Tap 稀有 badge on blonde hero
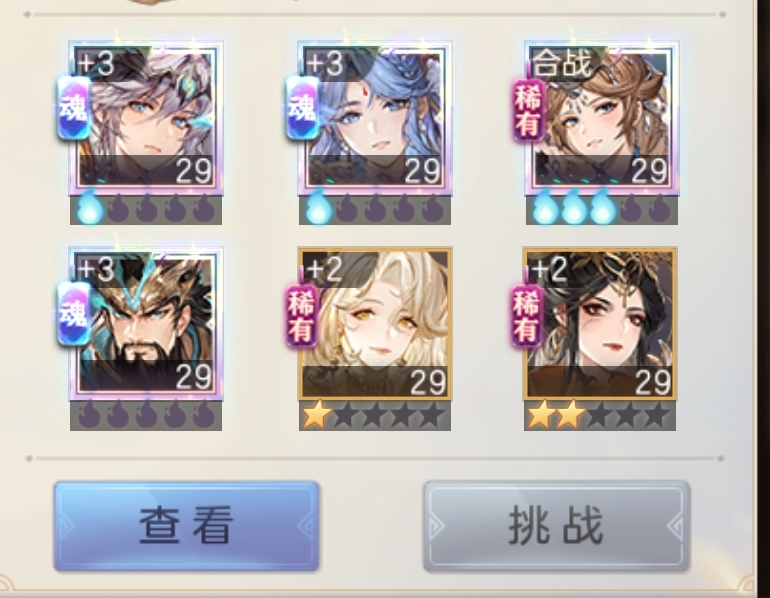 pyautogui.click(x=302, y=318)
